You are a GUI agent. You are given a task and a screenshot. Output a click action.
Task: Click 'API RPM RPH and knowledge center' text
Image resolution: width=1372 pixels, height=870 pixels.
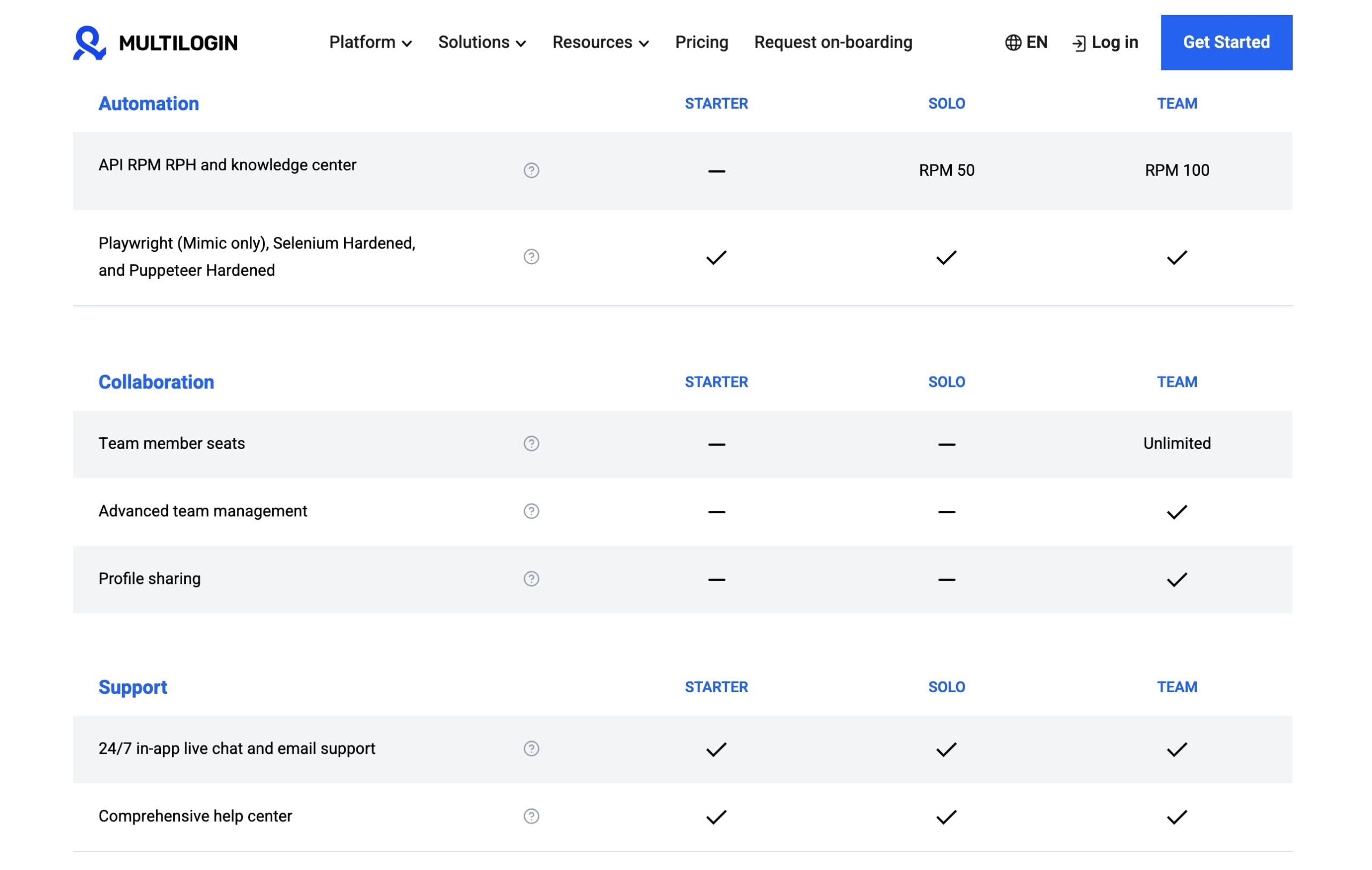(227, 165)
